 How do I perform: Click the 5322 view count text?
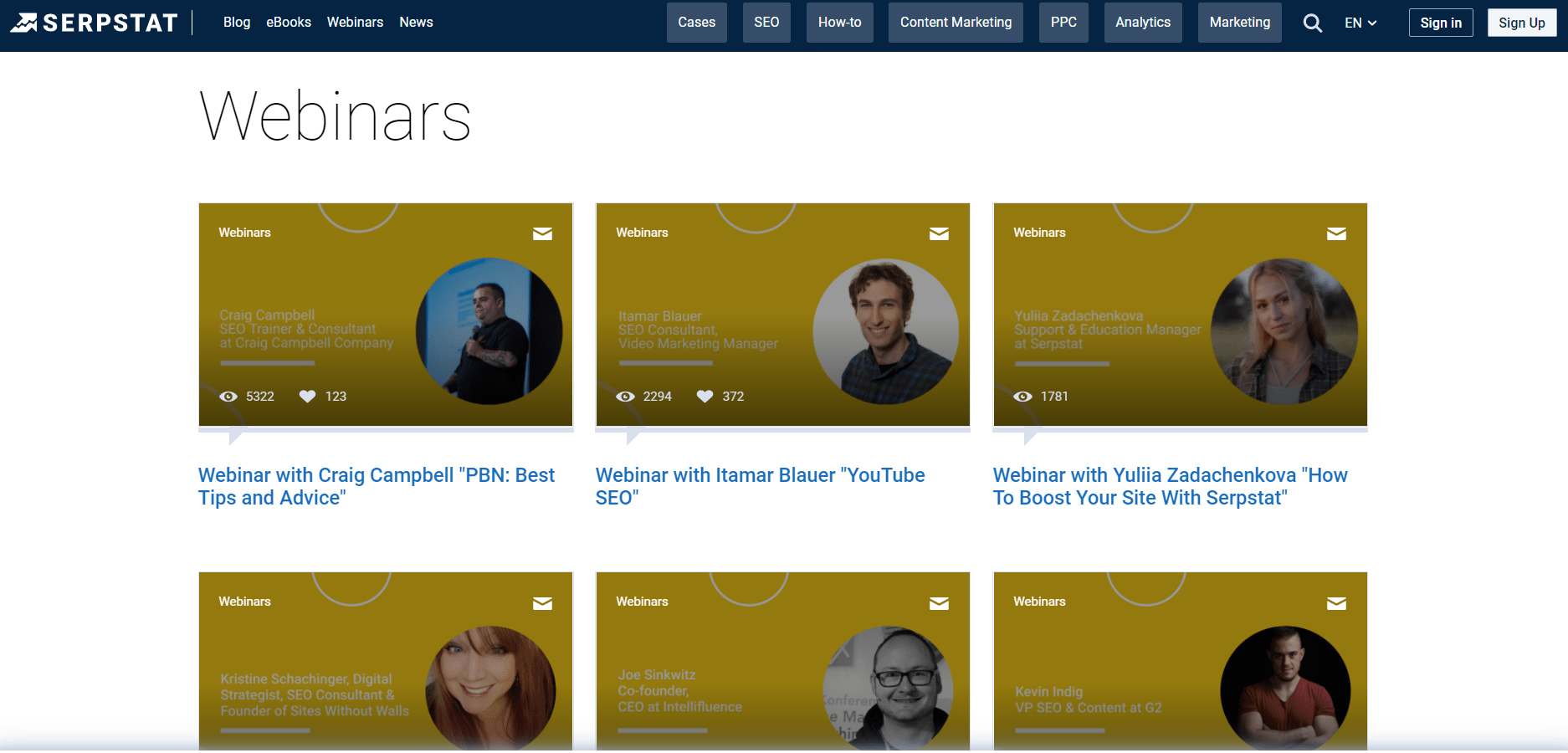(260, 397)
